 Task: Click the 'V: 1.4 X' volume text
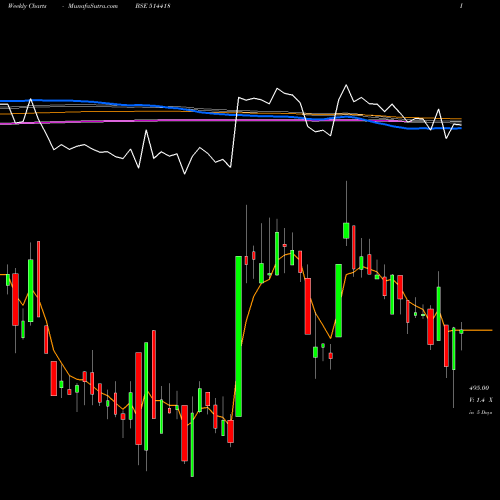click(x=480, y=400)
